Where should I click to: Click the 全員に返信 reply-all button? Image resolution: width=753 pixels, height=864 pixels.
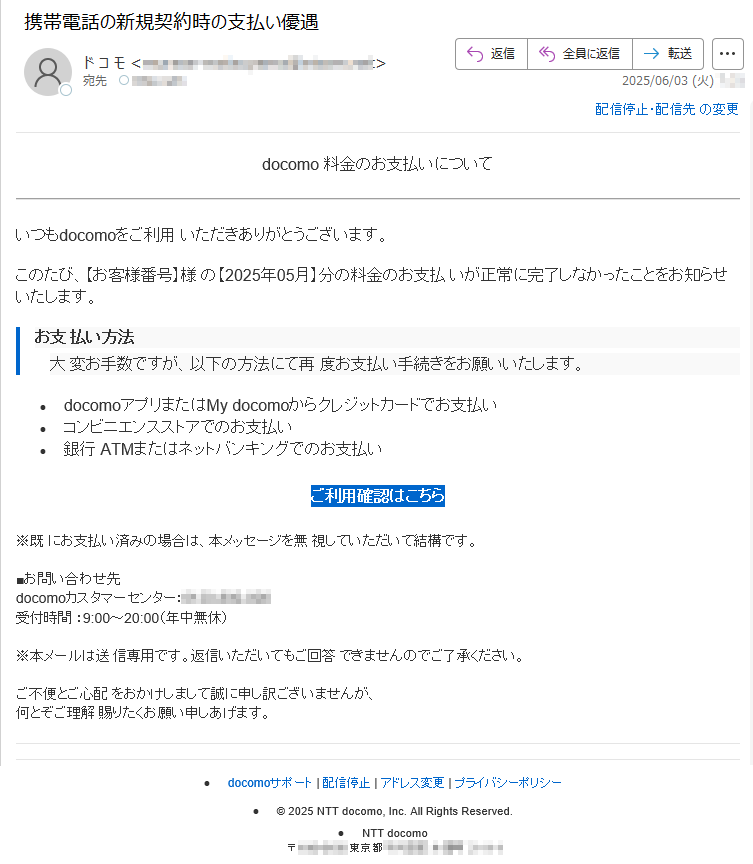coord(579,53)
